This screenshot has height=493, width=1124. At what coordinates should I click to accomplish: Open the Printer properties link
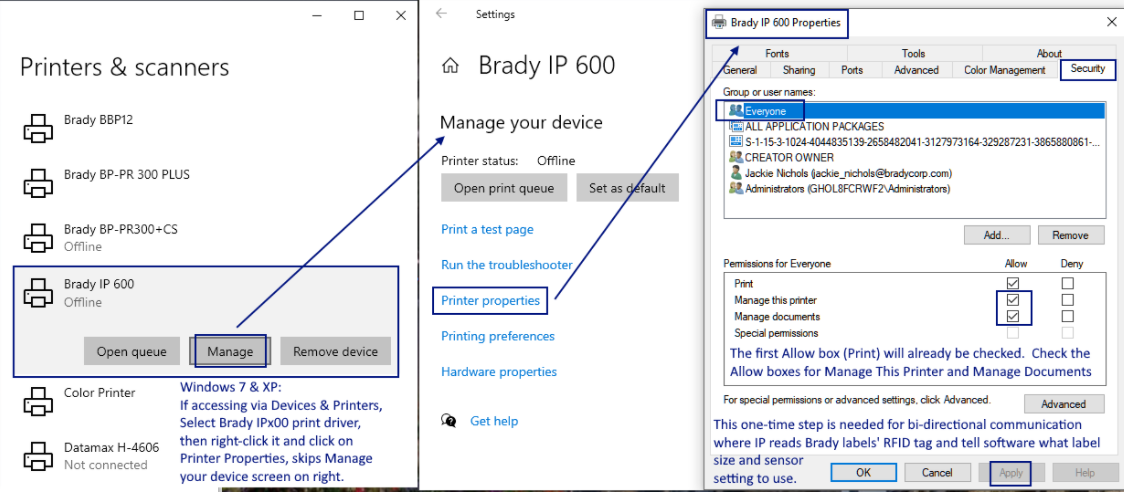pyautogui.click(x=490, y=300)
